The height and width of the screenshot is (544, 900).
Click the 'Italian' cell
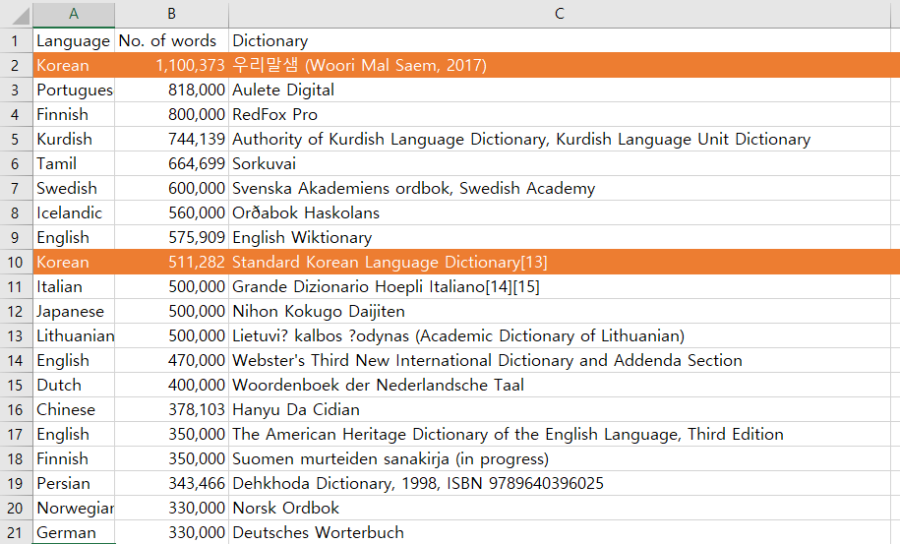point(73,287)
